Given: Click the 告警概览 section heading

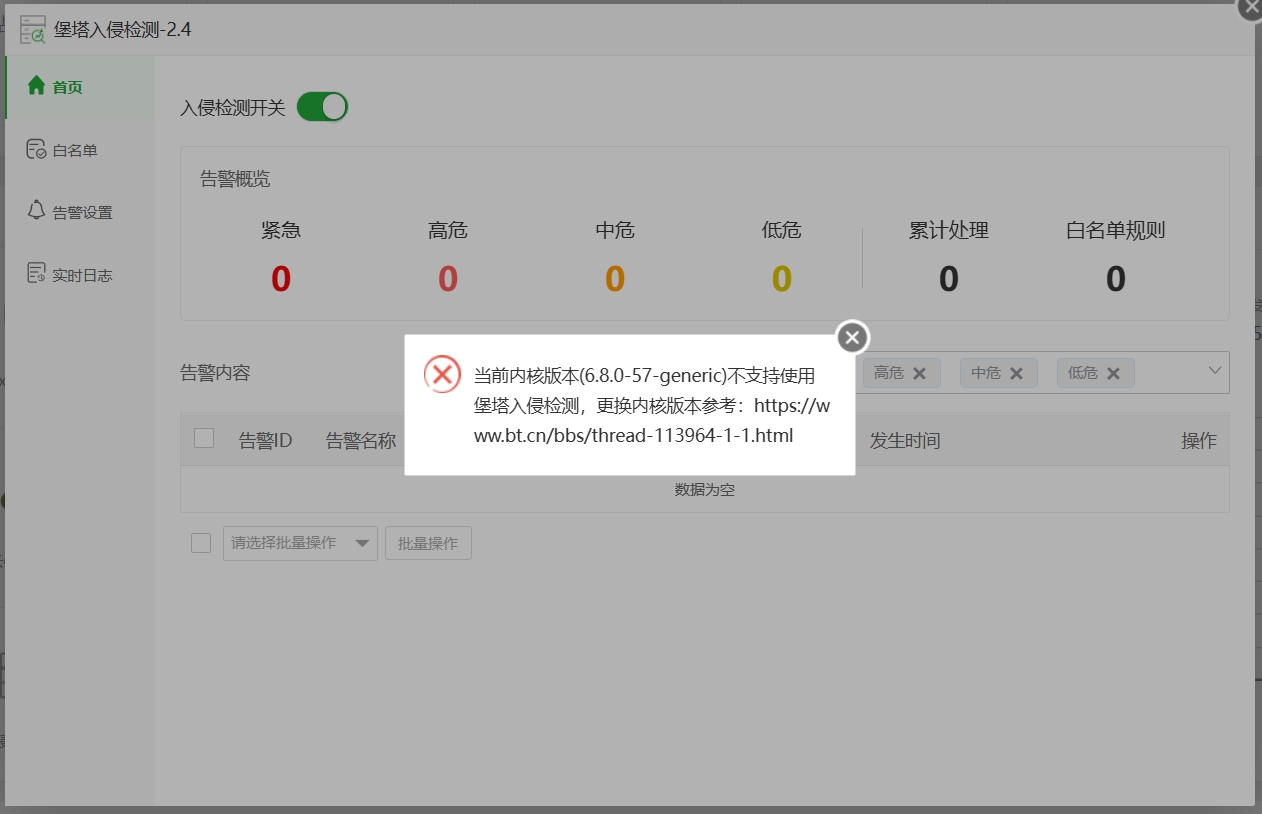Looking at the screenshot, I should (x=235, y=179).
